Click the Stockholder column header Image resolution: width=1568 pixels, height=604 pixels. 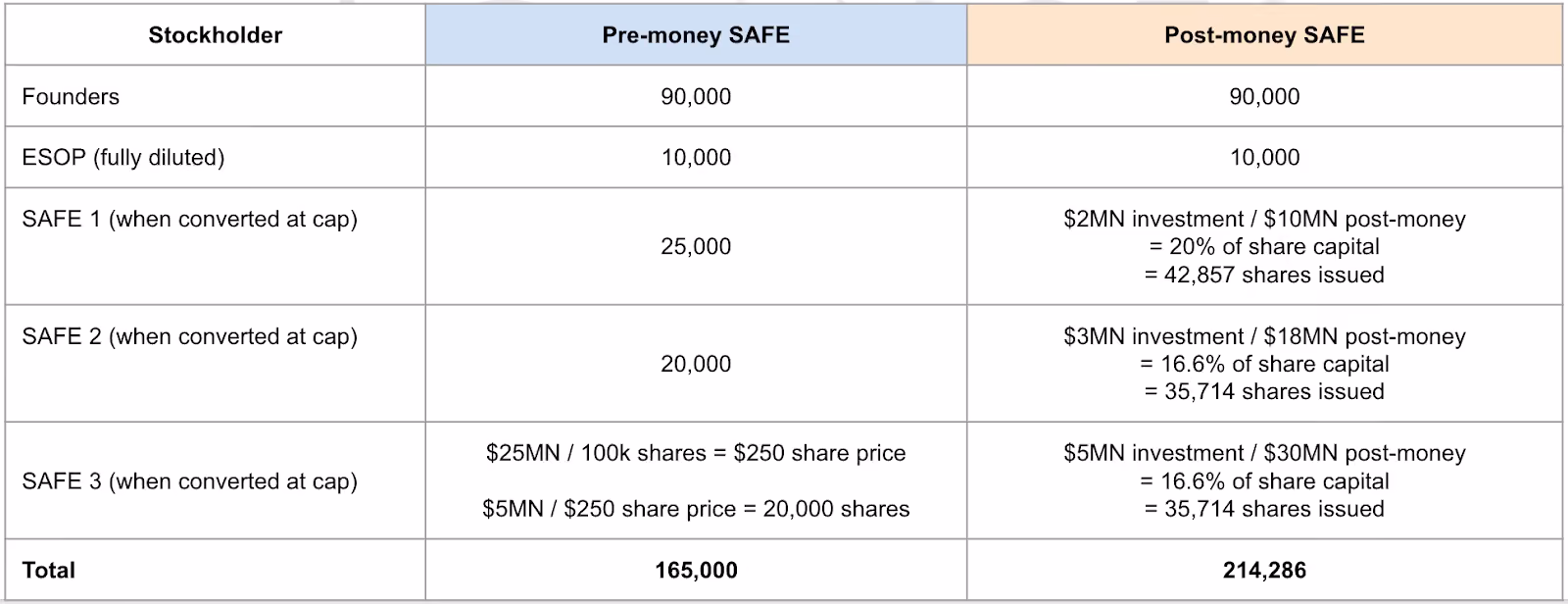215,35
